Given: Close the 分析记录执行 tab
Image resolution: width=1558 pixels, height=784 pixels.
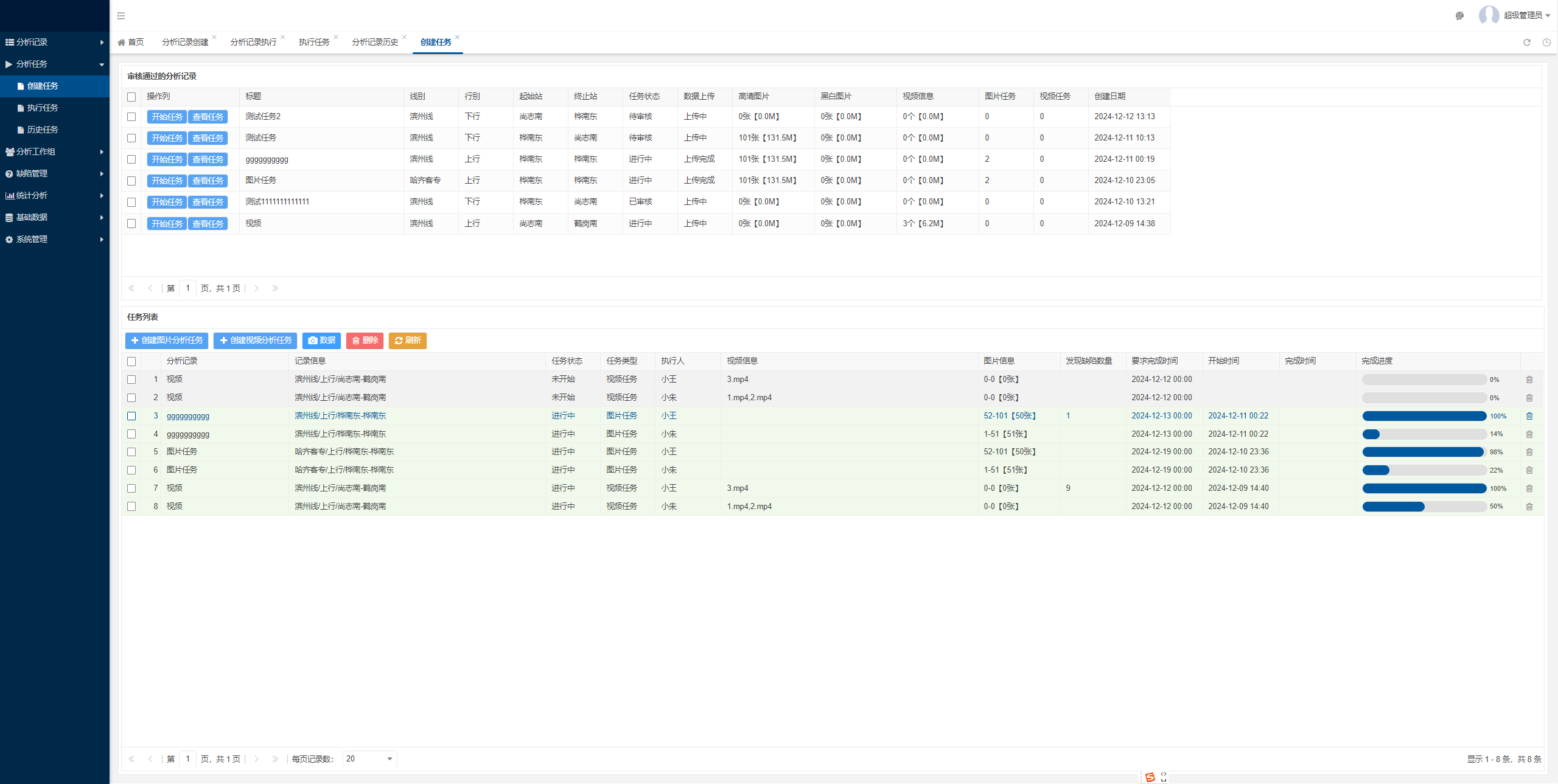Looking at the screenshot, I should coord(282,37).
